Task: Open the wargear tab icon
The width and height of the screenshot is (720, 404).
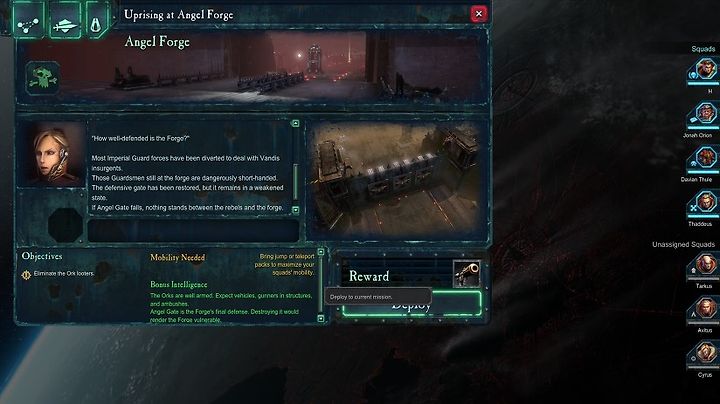Action: coord(96,19)
